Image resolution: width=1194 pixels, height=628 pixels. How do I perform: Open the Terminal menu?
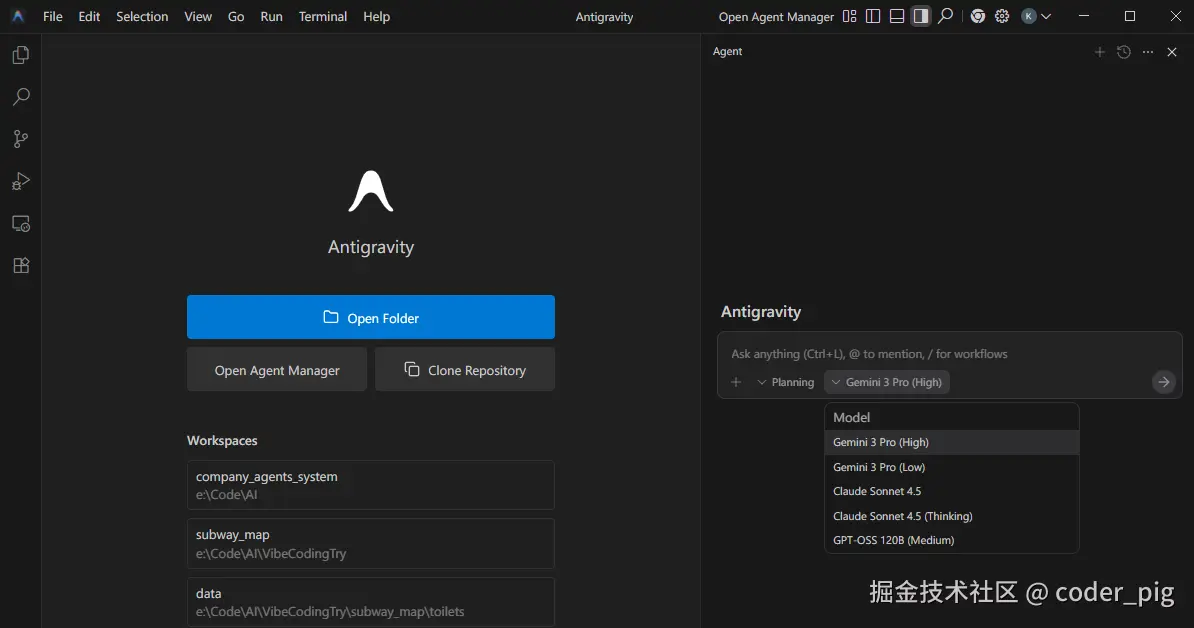[323, 17]
